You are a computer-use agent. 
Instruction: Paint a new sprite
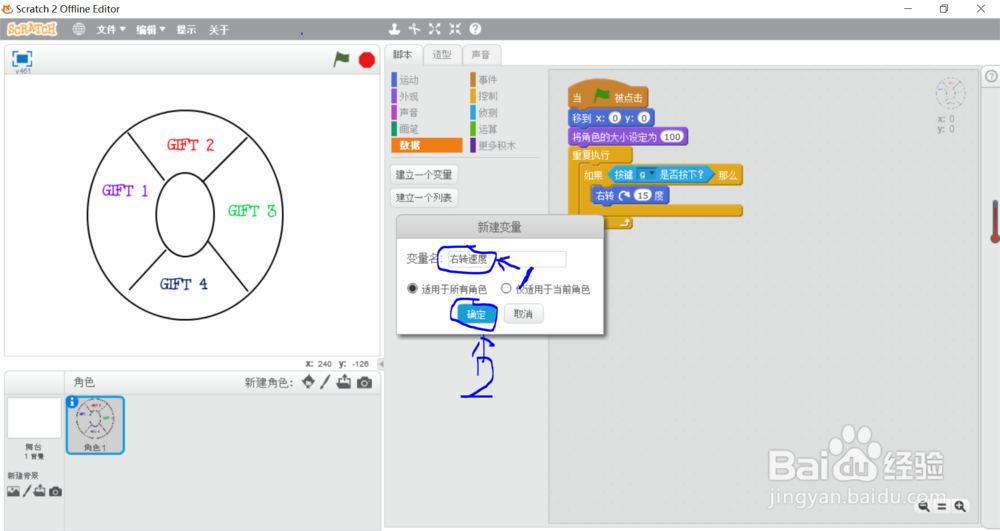(325, 382)
